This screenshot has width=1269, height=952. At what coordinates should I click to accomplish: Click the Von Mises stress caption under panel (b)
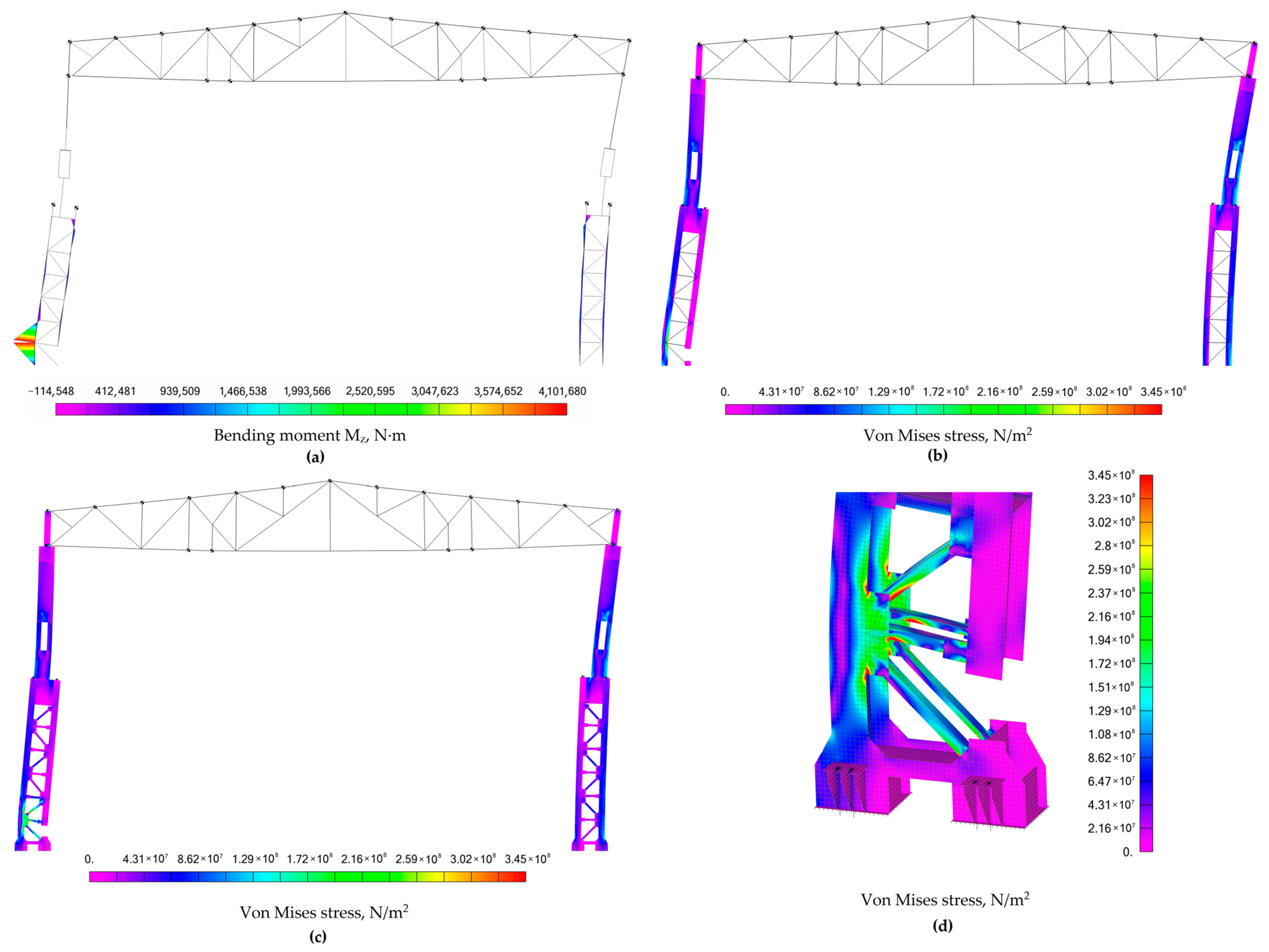pyautogui.click(x=947, y=435)
